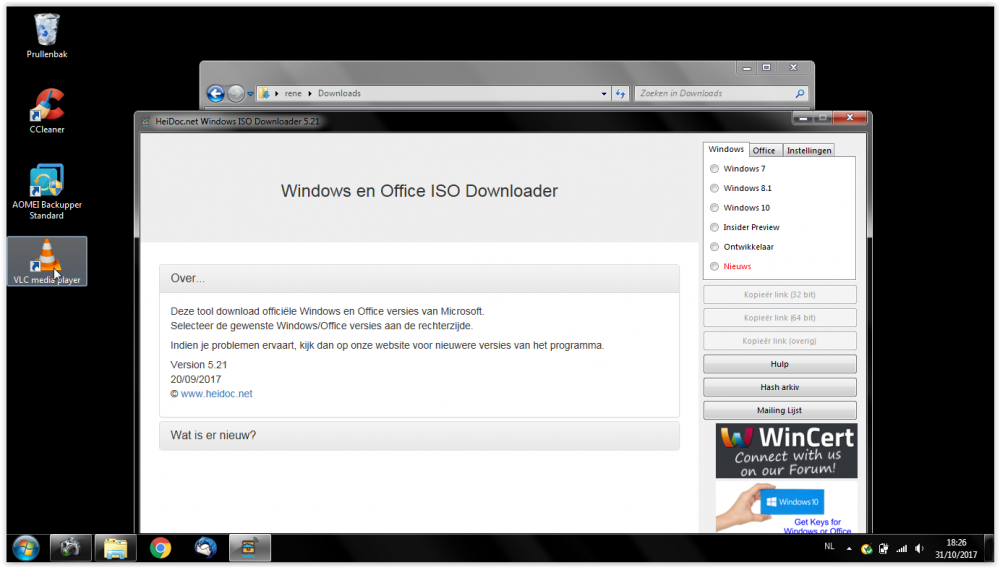Open the taskbar clock and date
This screenshot has height=568, width=1000.
click(x=956, y=549)
